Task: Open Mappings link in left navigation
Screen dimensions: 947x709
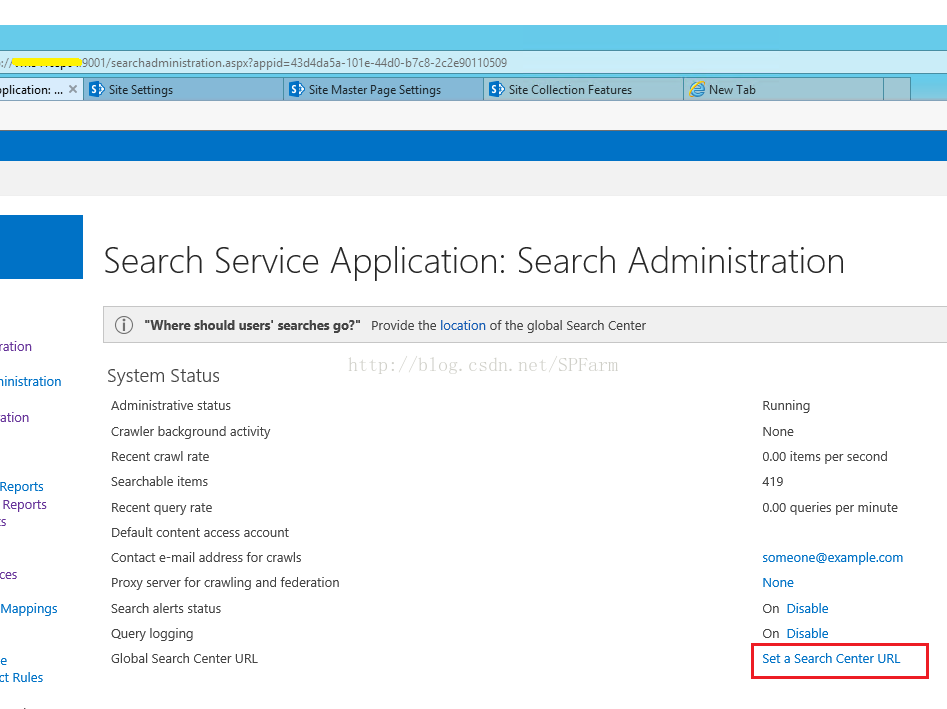Action: coord(28,609)
